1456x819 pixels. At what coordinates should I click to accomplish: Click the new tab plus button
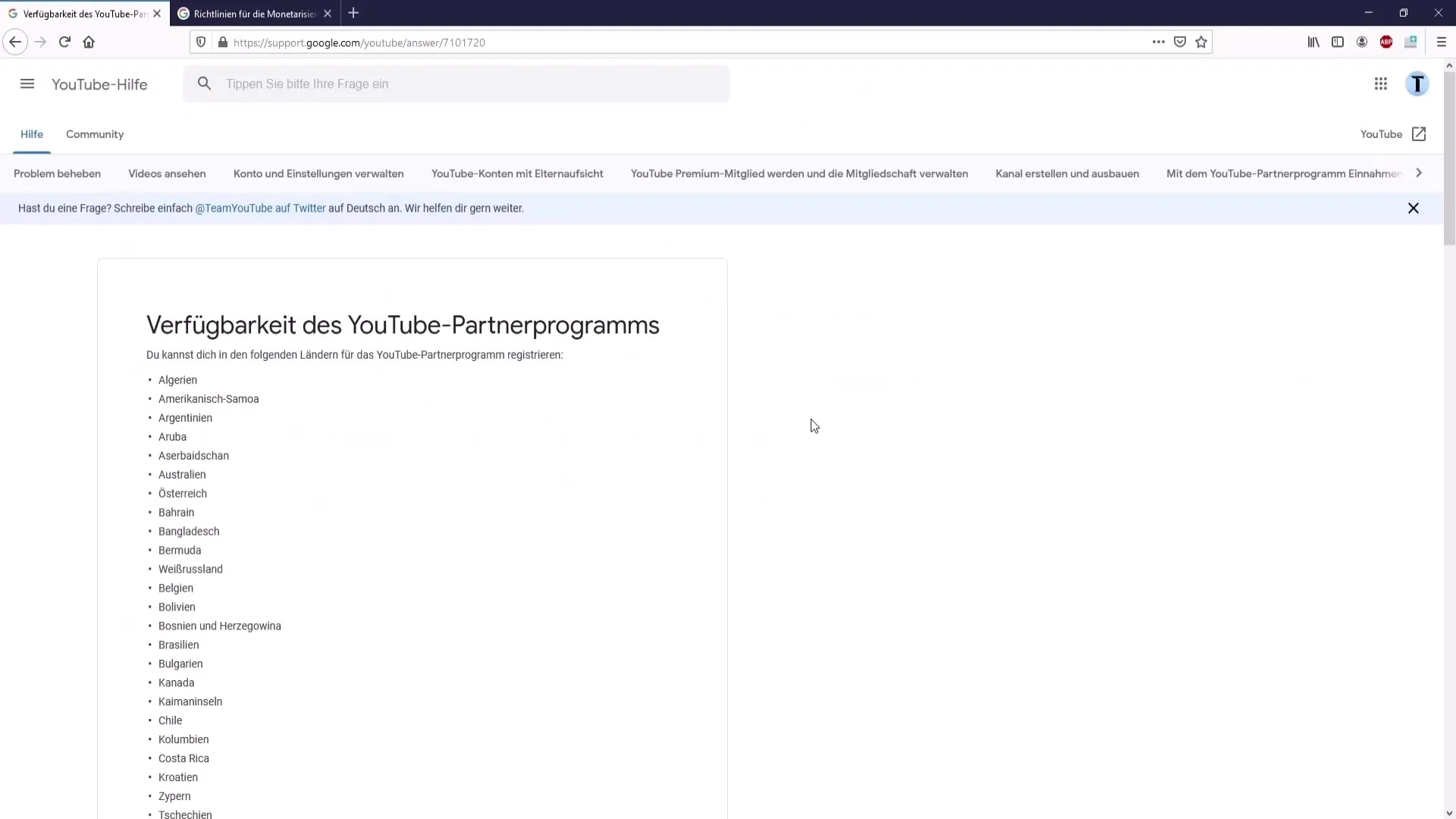354,12
